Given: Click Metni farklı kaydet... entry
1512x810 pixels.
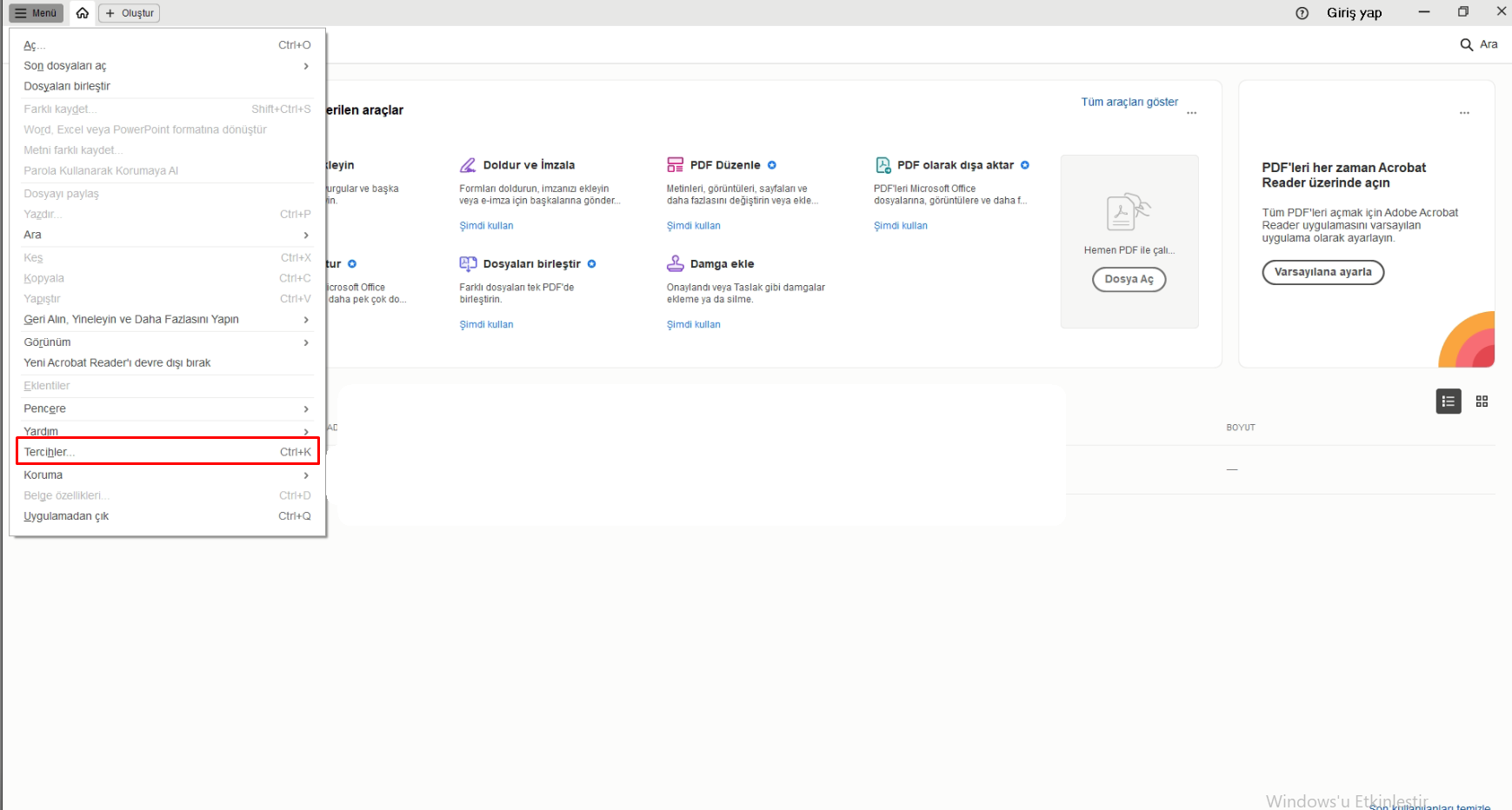Looking at the screenshot, I should tap(167, 150).
